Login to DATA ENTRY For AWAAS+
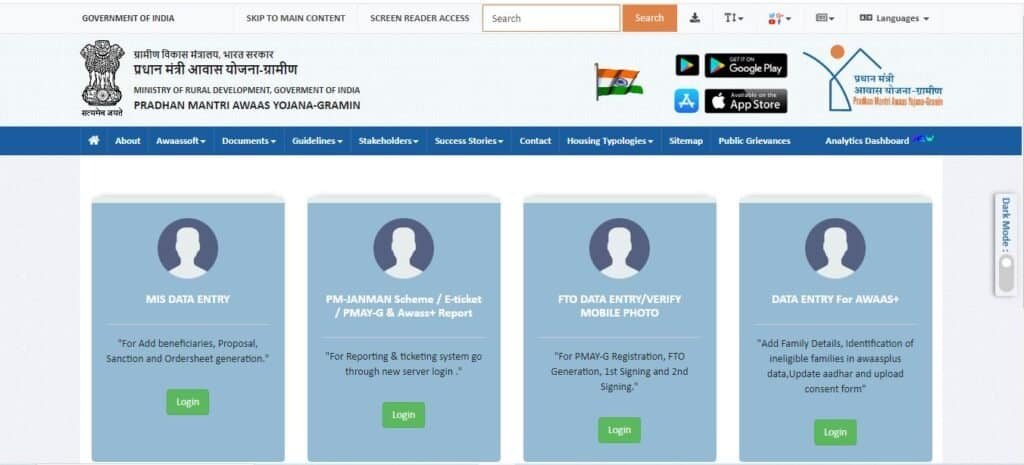Viewport: 1024px width, 465px height. point(835,432)
